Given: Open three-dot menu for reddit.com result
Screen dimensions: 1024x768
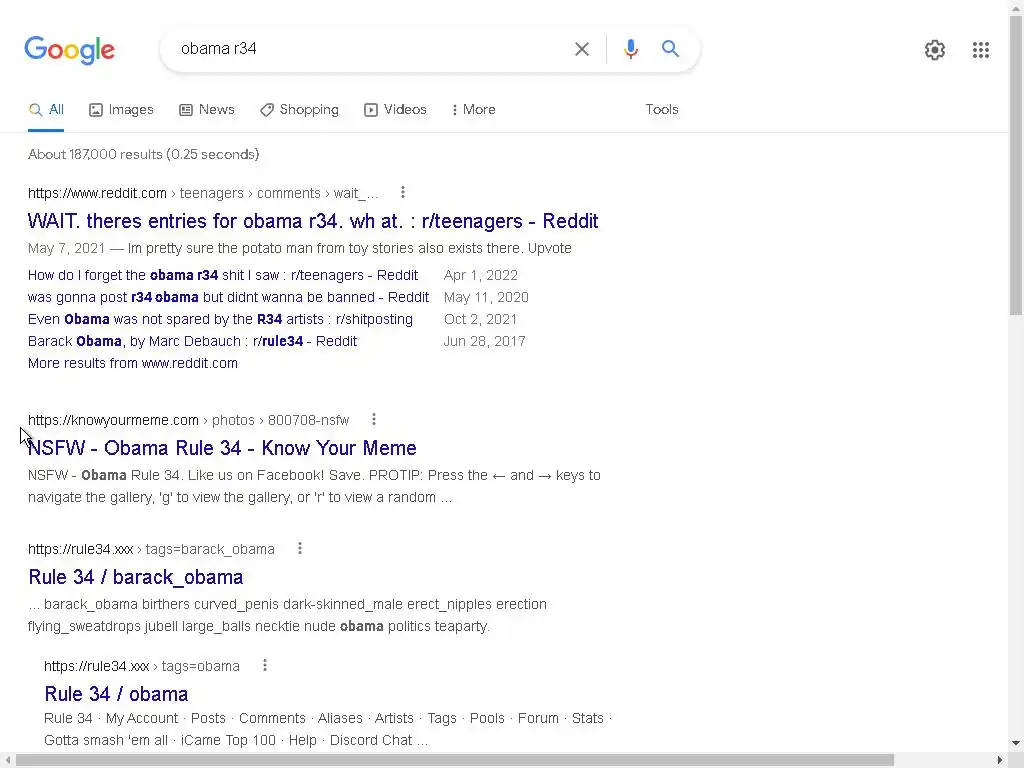Looking at the screenshot, I should [402, 192].
